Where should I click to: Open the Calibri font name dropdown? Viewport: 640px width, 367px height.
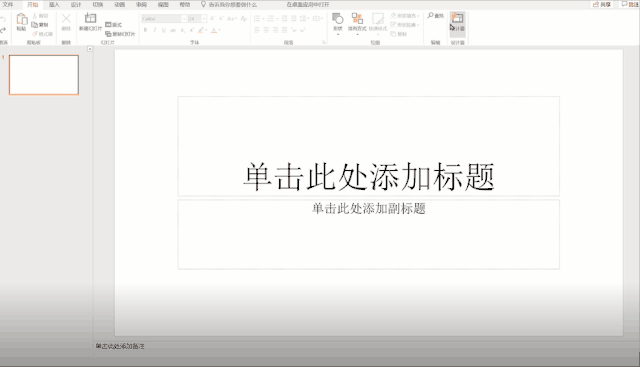coord(184,19)
